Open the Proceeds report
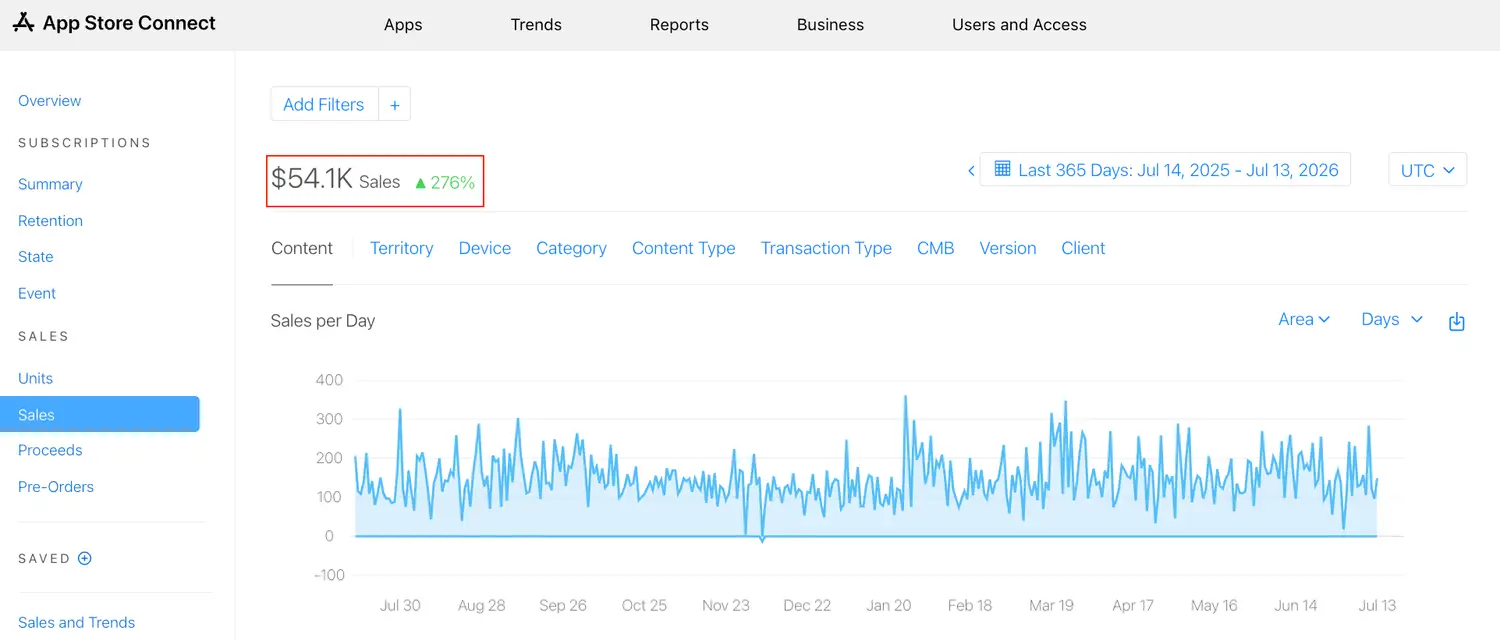The height and width of the screenshot is (640, 1500). pos(50,451)
